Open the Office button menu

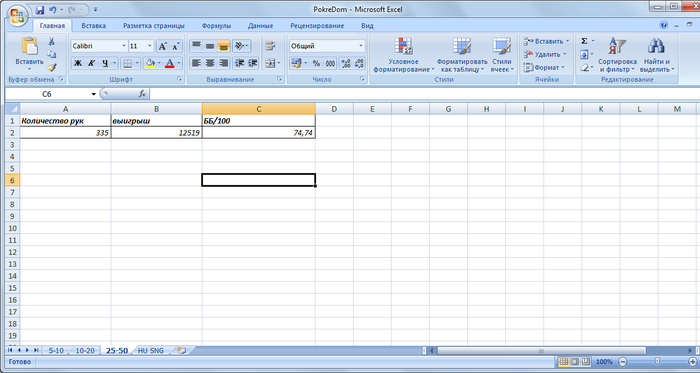pos(17,17)
